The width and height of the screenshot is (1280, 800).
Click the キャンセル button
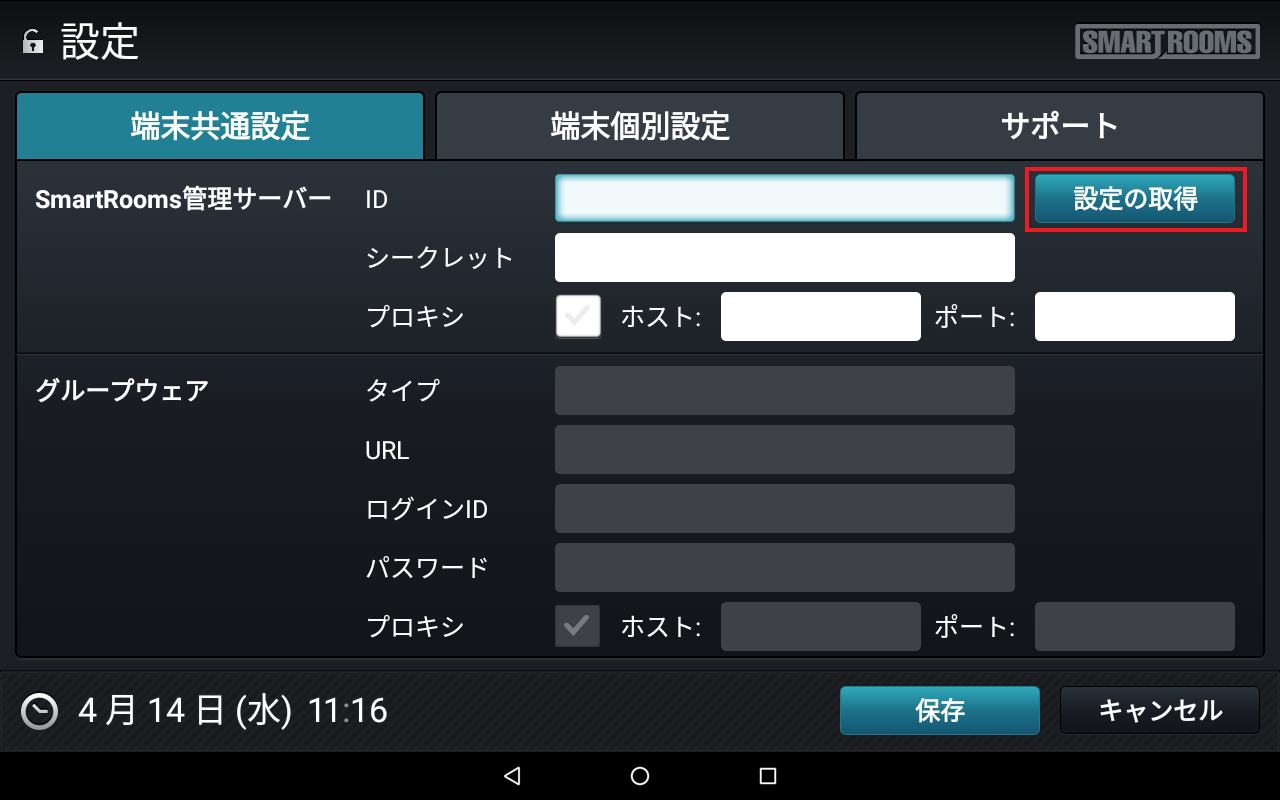pyautogui.click(x=1160, y=711)
